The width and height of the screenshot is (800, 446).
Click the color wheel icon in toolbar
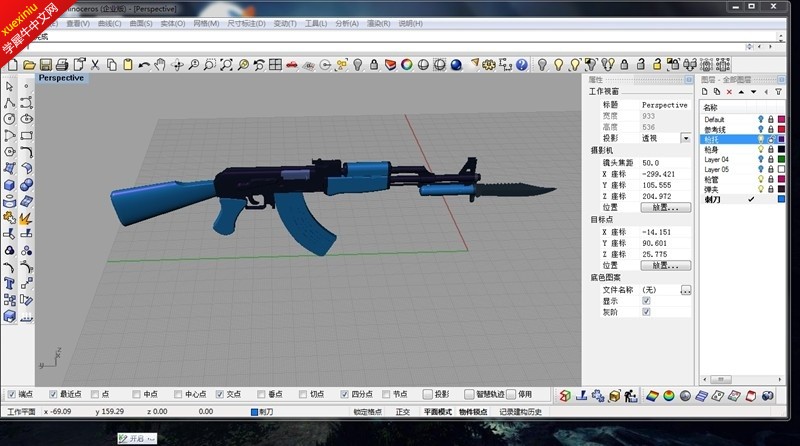click(407, 65)
